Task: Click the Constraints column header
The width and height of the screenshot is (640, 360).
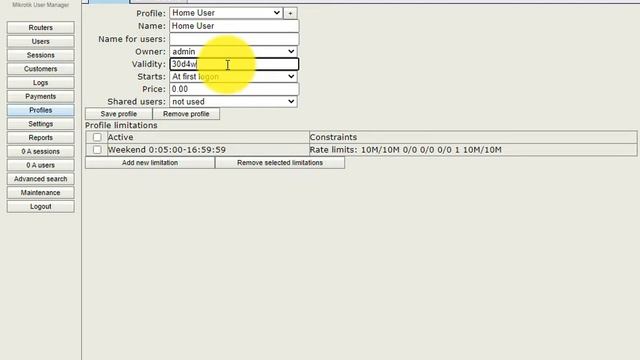Action: pos(473,137)
